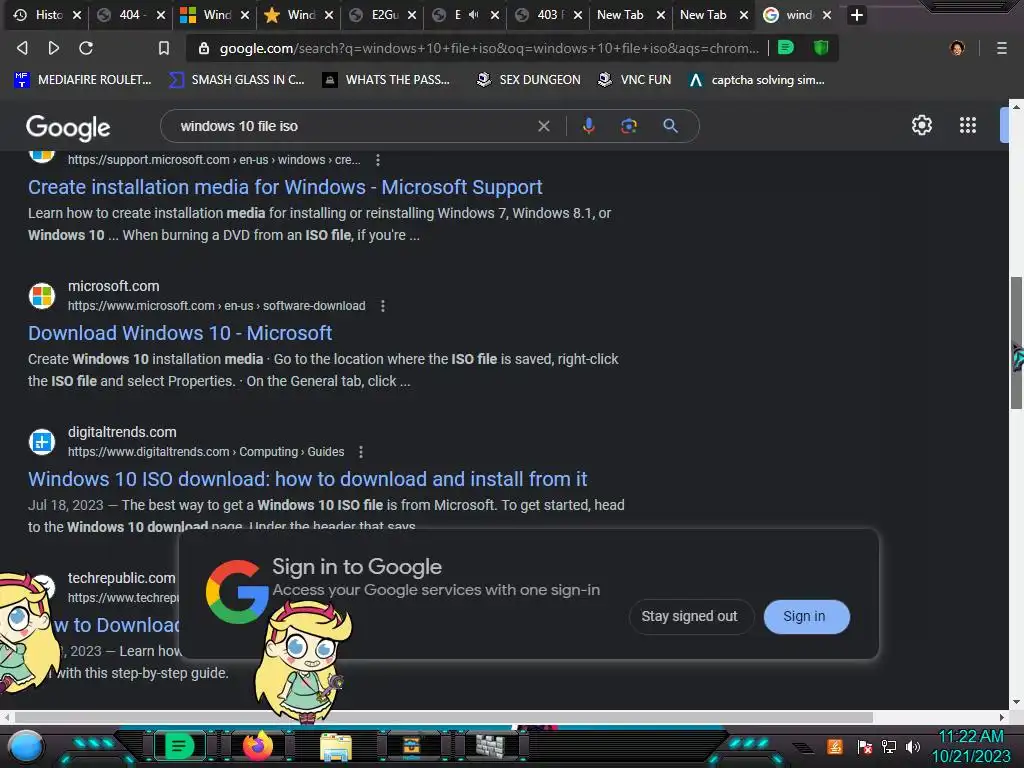Bookmark this page
The height and width of the screenshot is (768, 1024).
pyautogui.click(x=163, y=48)
